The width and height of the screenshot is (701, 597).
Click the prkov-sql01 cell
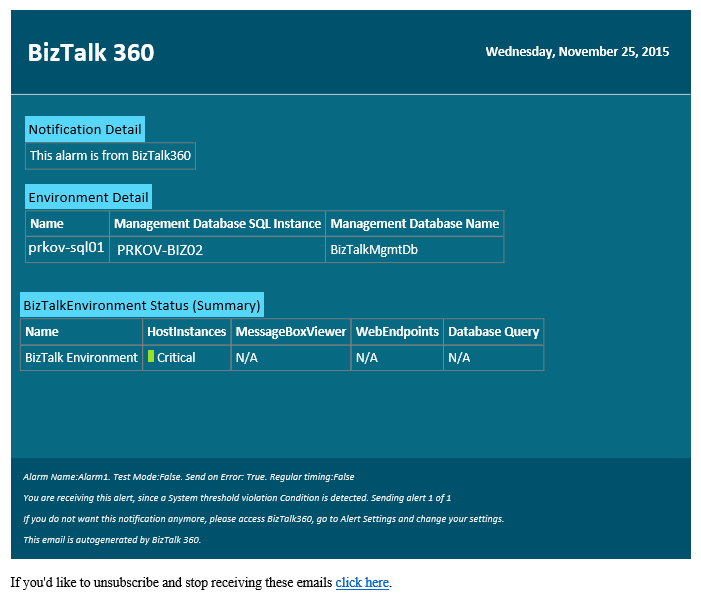[x=68, y=249]
